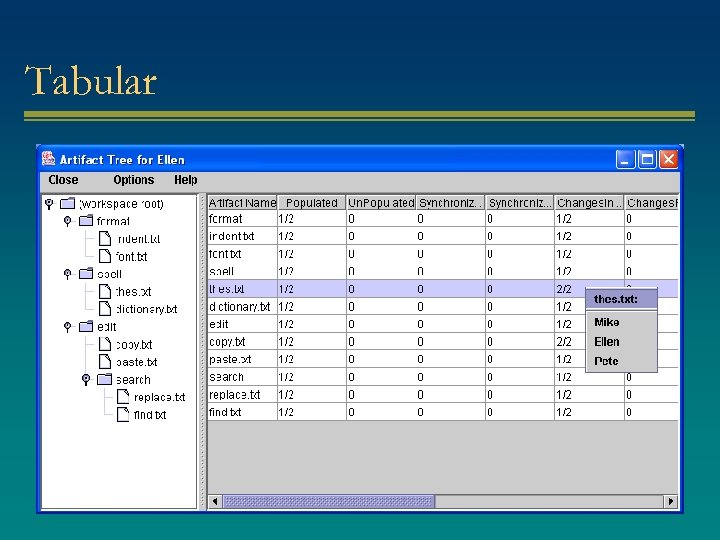Click the indent.txt cell in the table

click(242, 236)
